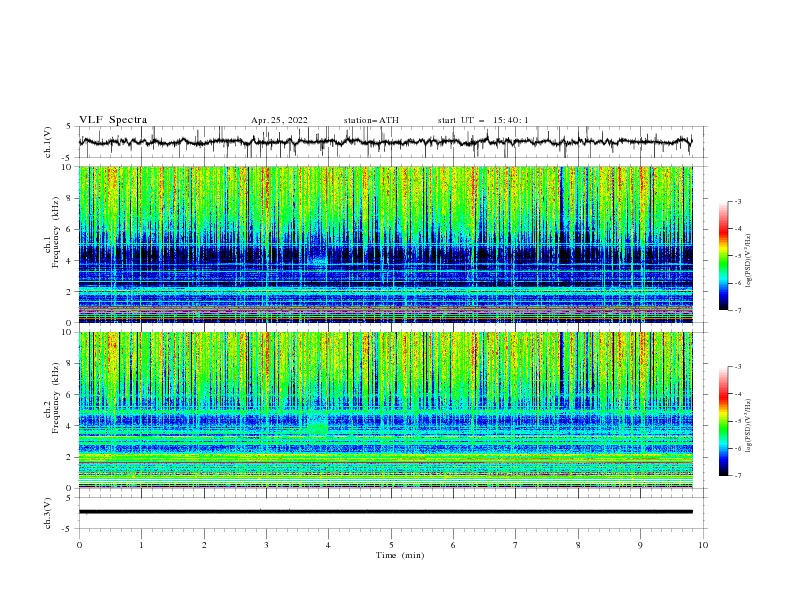
Task: Click the "4" tick on the time axis
Action: pyautogui.click(x=328, y=545)
